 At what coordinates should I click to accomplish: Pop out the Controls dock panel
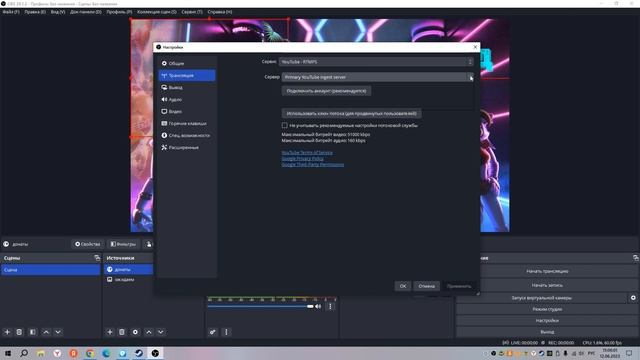pos(636,258)
